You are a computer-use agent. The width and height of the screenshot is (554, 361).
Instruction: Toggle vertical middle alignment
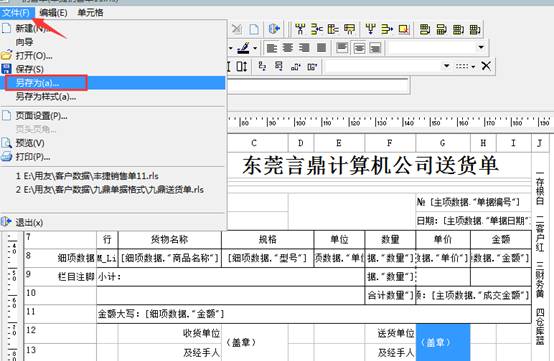359,48
